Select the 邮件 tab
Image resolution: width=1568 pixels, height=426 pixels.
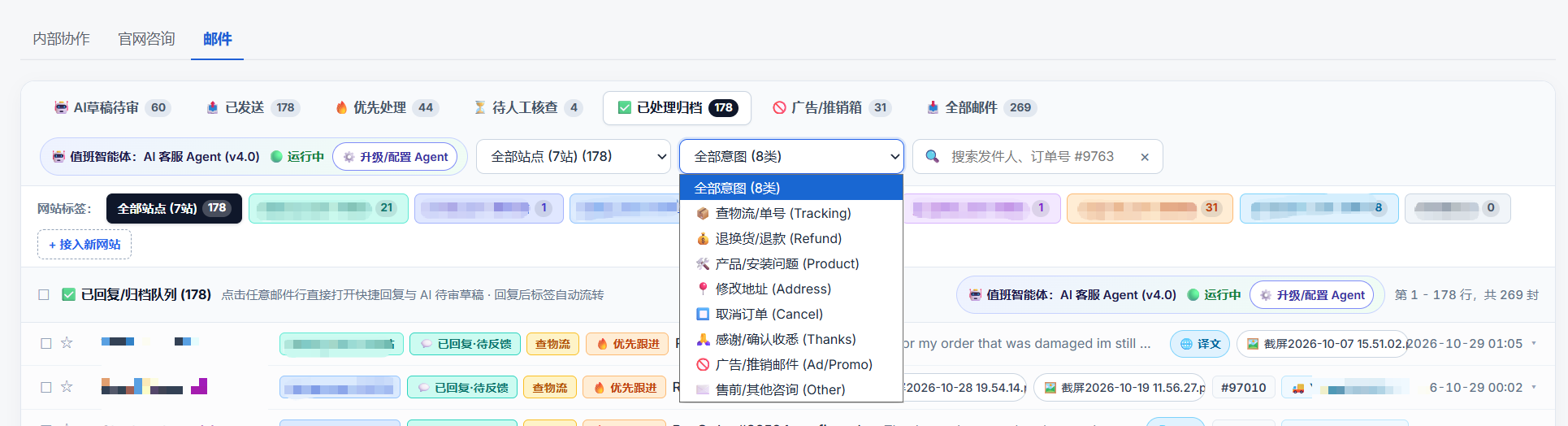click(x=218, y=39)
